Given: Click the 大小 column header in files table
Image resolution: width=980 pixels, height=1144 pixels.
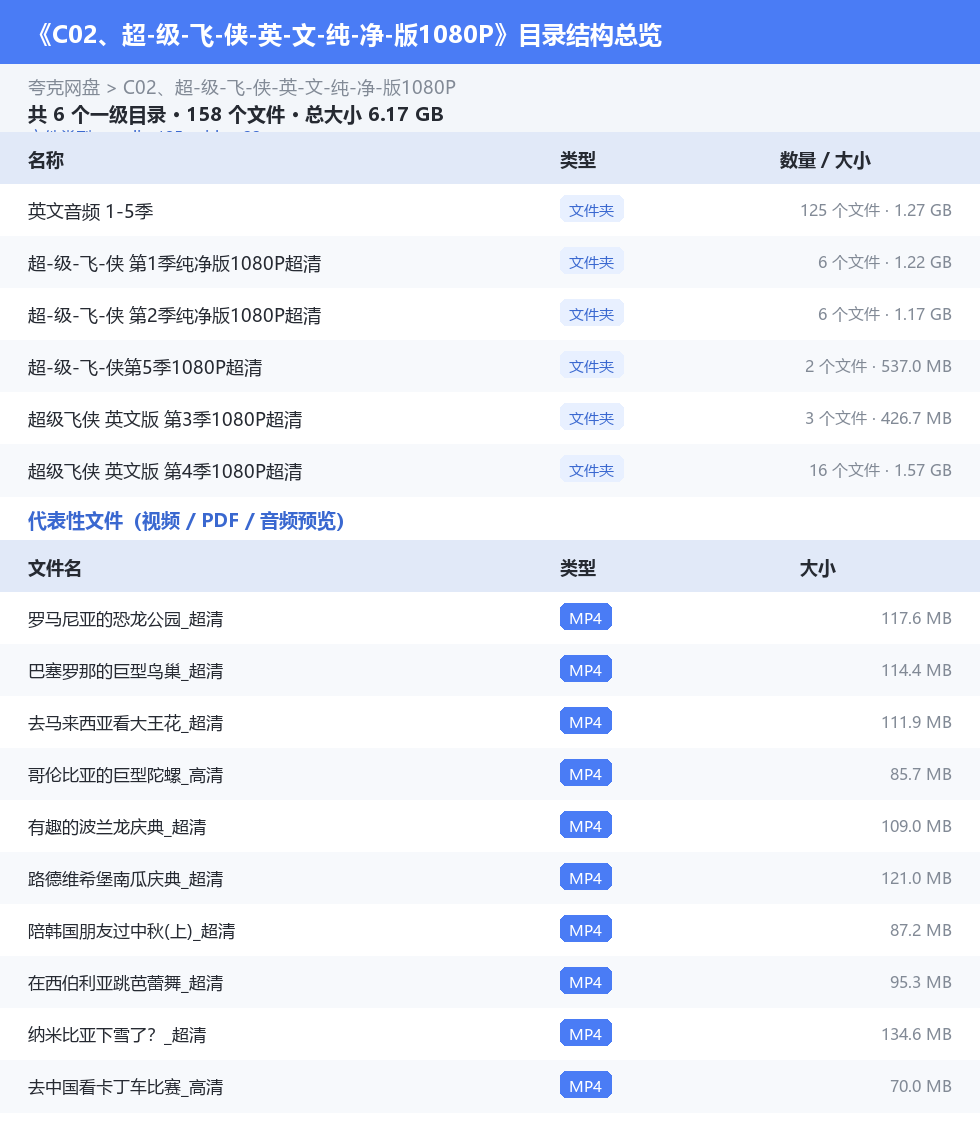Looking at the screenshot, I should click(x=817, y=568).
